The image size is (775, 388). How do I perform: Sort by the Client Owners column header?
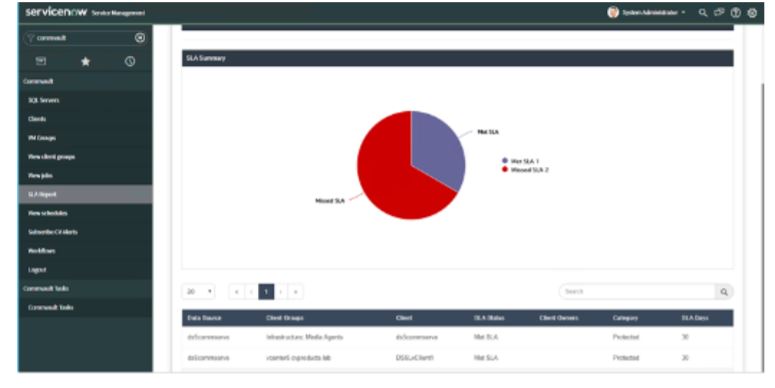point(559,318)
